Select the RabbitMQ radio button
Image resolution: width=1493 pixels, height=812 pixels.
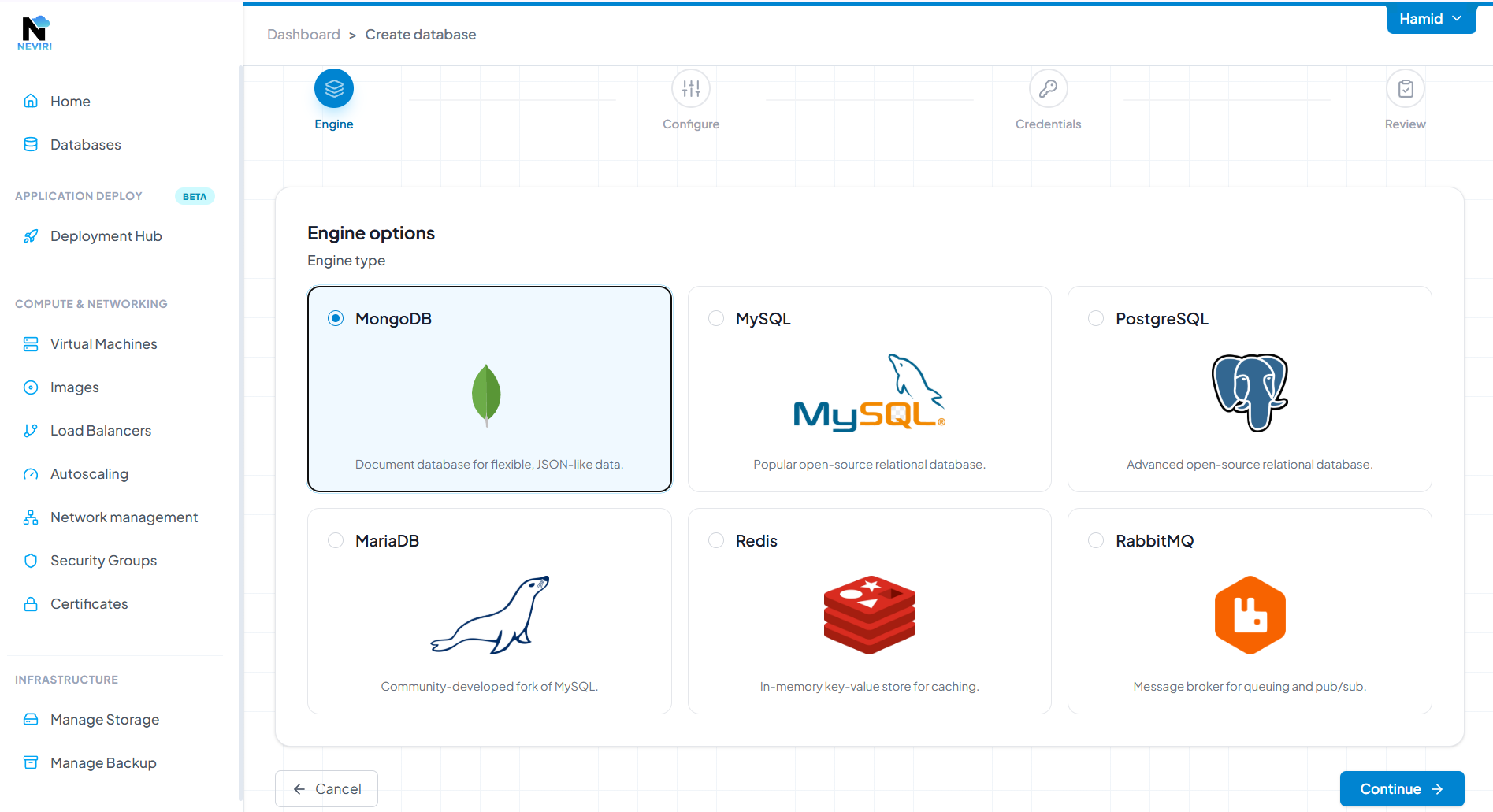tap(1096, 540)
